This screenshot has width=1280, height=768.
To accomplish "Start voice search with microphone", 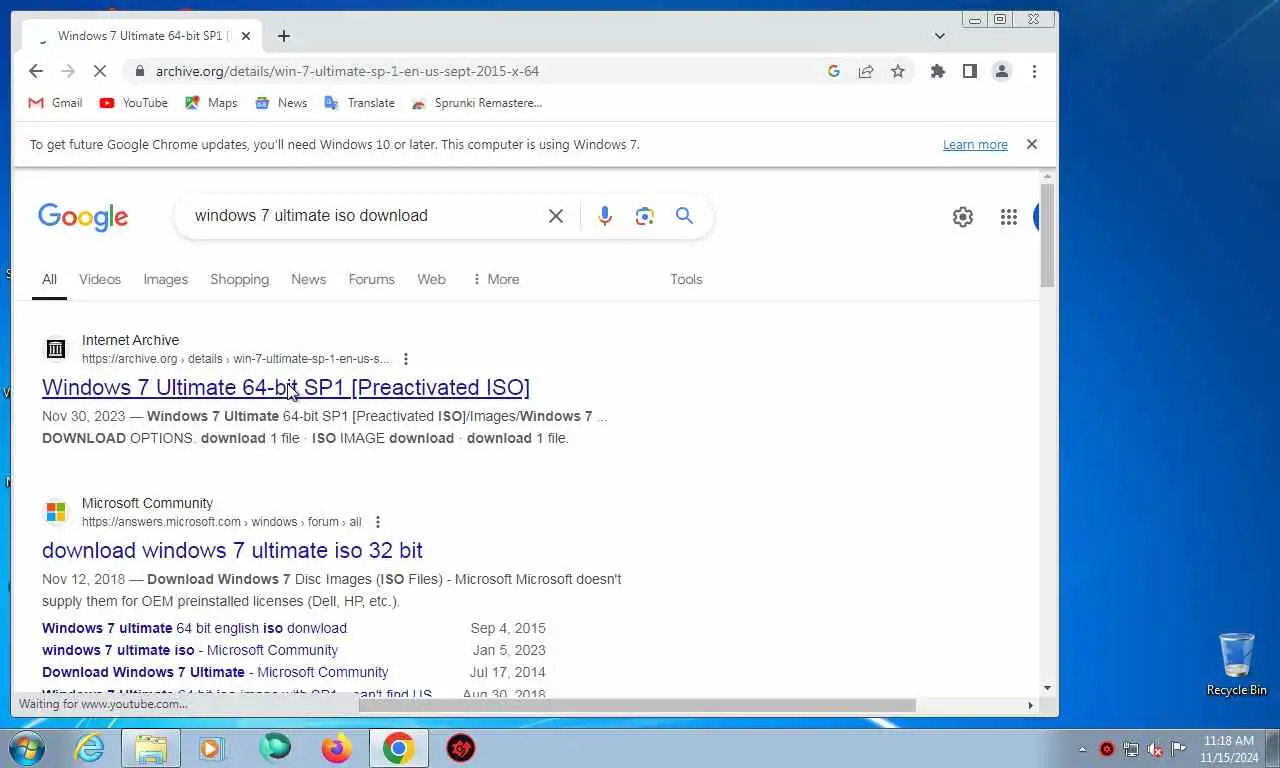I will (x=605, y=216).
